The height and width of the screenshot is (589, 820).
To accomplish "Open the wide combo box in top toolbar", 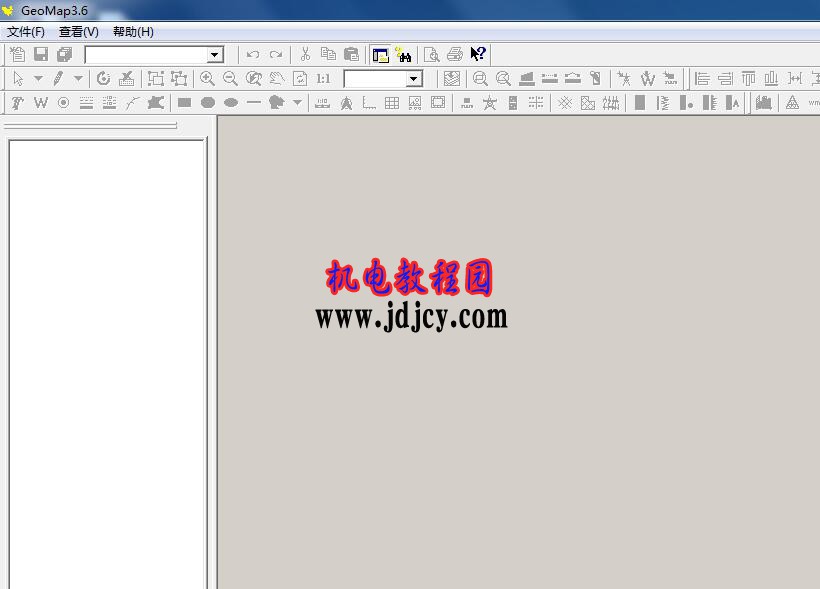I will pyautogui.click(x=154, y=54).
